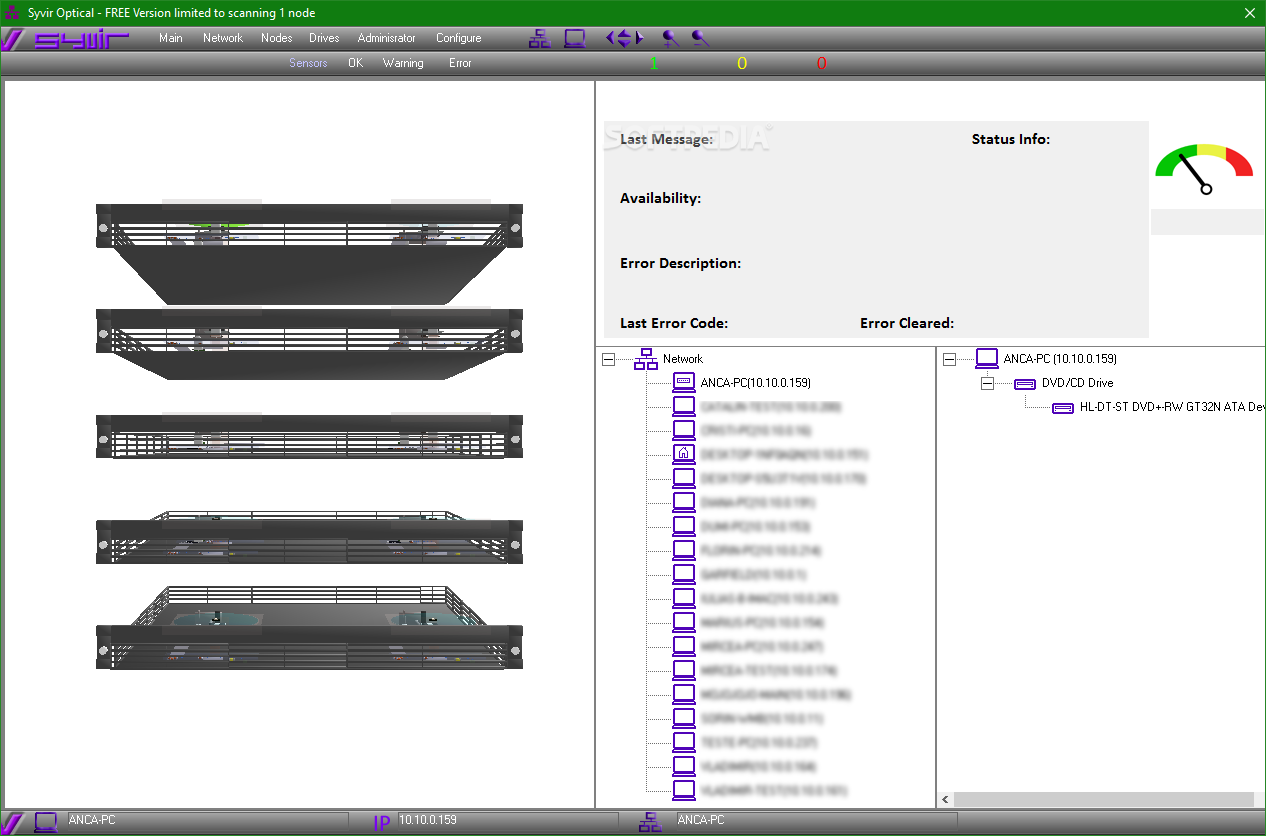Open the Nodes menu
This screenshot has height=836, width=1266.
click(277, 38)
